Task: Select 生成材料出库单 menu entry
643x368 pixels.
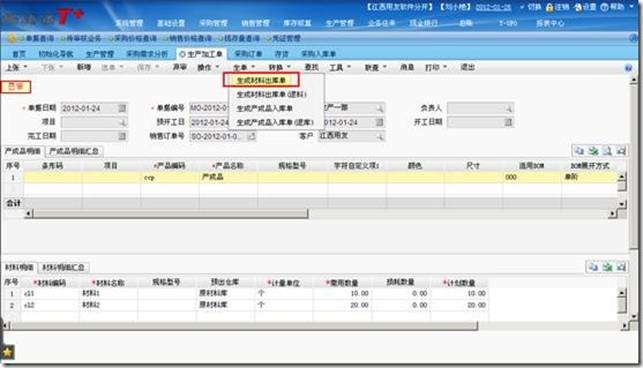Action: (x=261, y=80)
